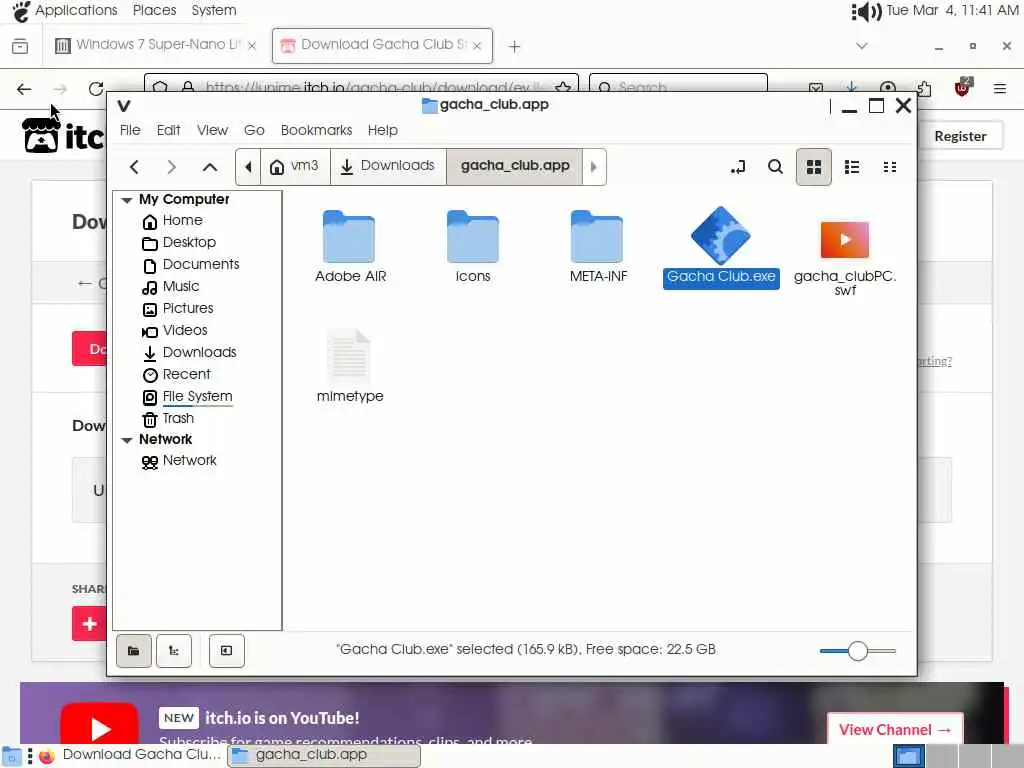Open Downloads in sidebar
The image size is (1024, 768).
[x=189, y=353]
